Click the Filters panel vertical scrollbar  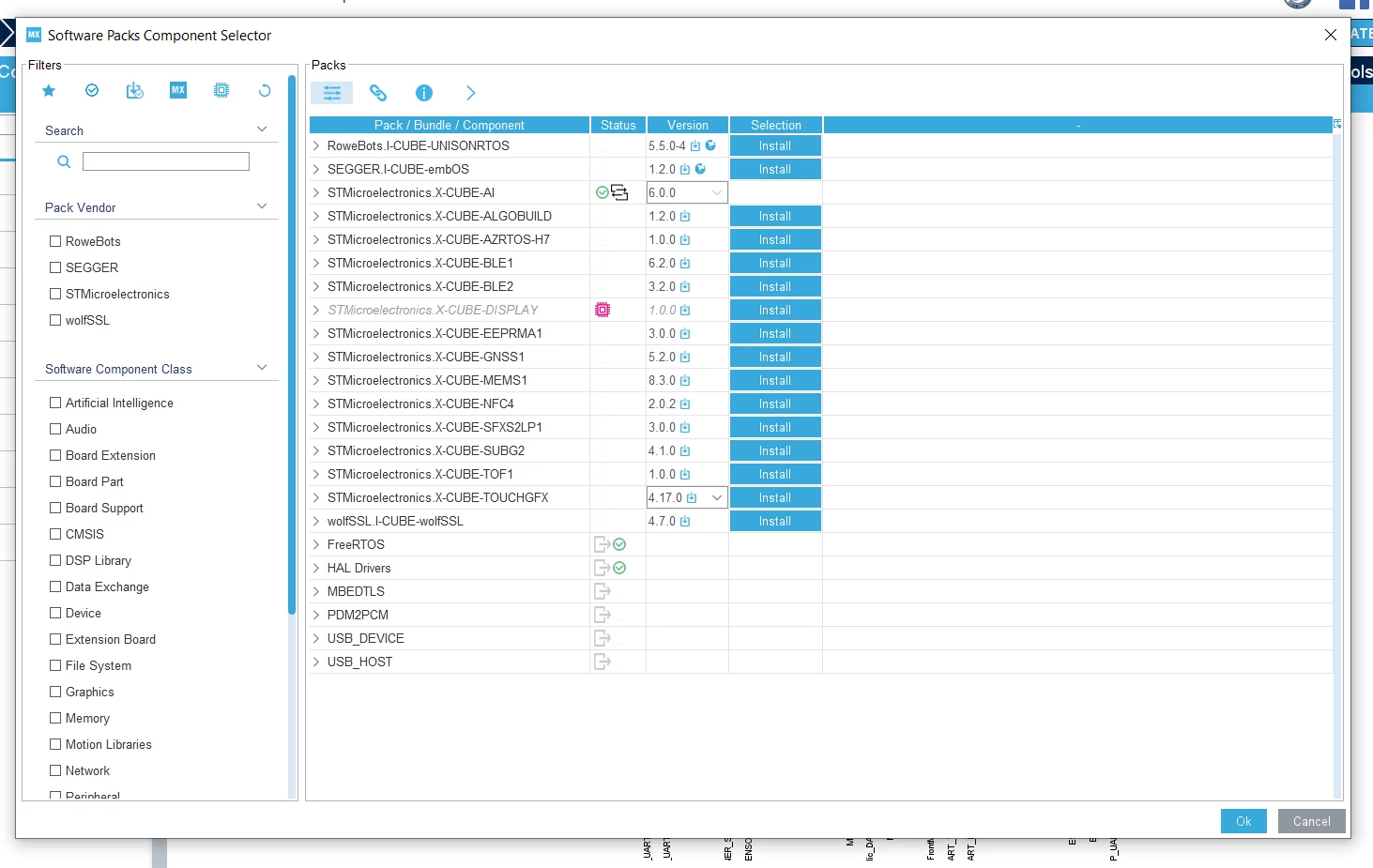tap(292, 347)
